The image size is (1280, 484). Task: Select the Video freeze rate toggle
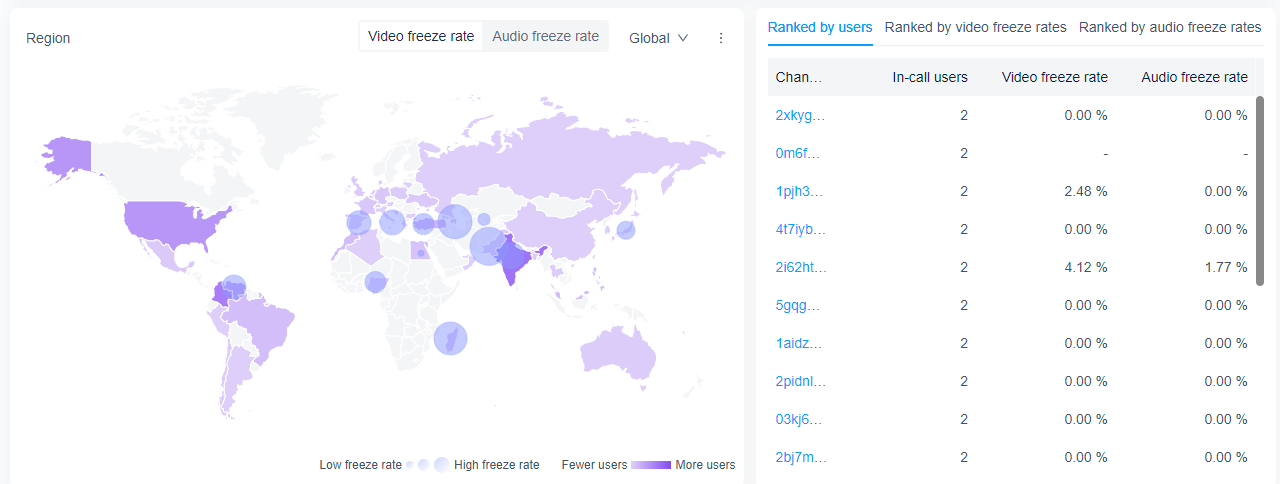coord(421,36)
